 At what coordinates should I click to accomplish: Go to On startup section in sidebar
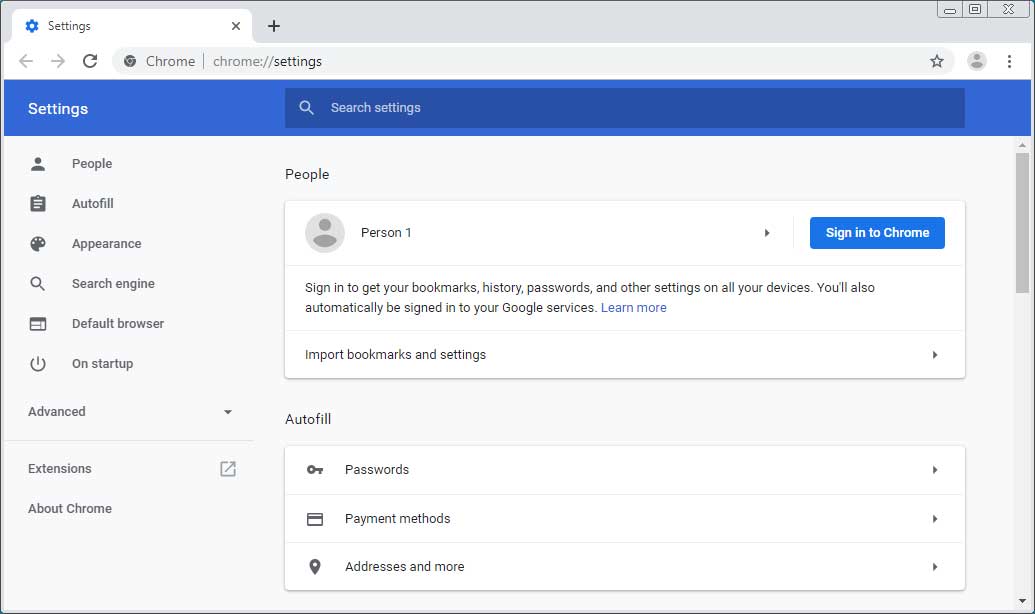point(102,364)
